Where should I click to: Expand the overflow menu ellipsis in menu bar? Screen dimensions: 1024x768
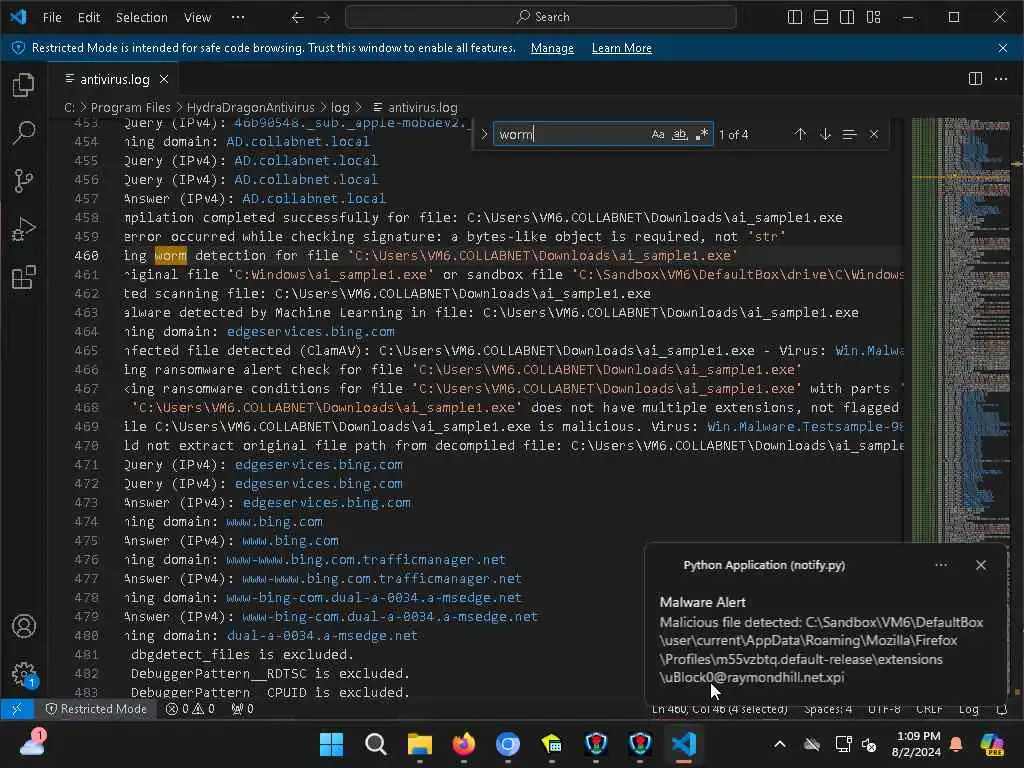[x=238, y=18]
